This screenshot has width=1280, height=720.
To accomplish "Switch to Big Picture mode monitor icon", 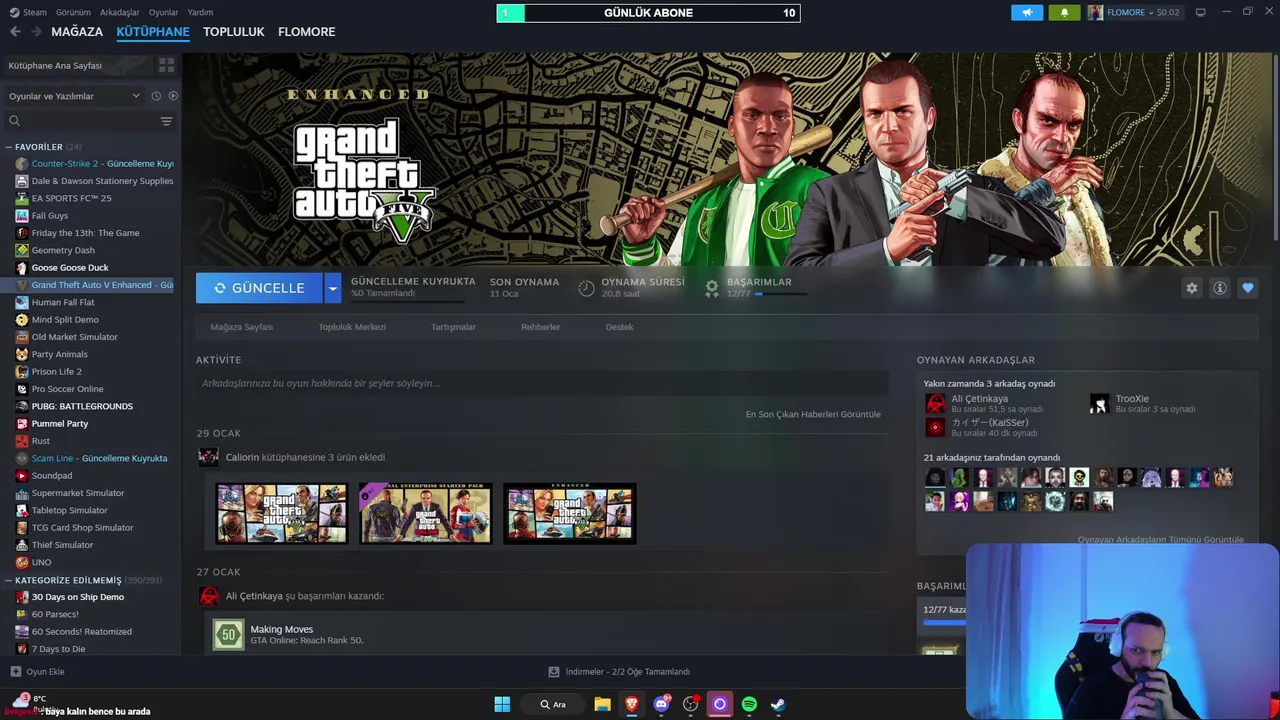I will click(1201, 12).
